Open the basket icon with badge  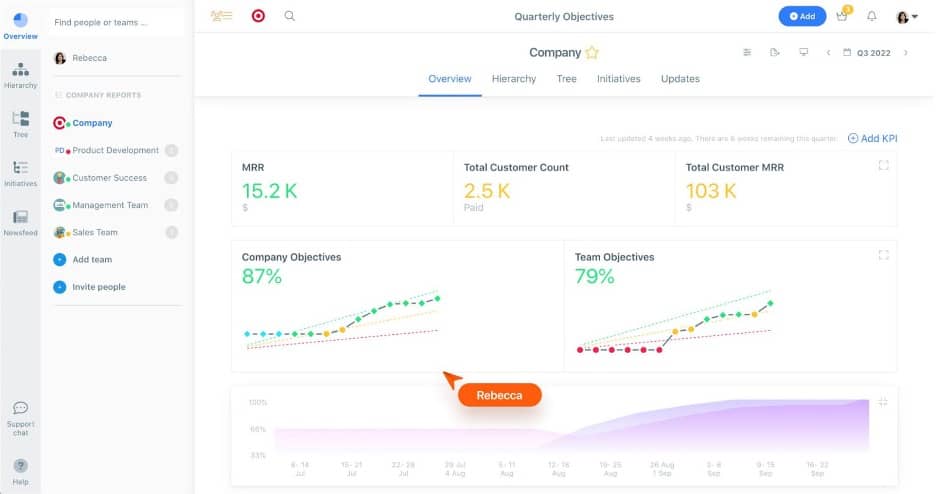tap(842, 17)
